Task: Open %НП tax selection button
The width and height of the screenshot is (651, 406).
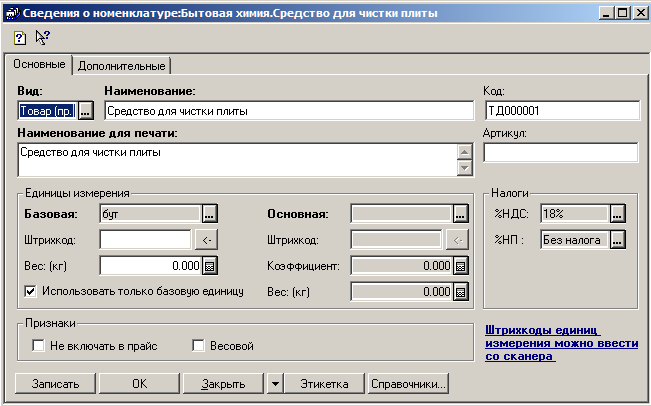Action: click(617, 239)
